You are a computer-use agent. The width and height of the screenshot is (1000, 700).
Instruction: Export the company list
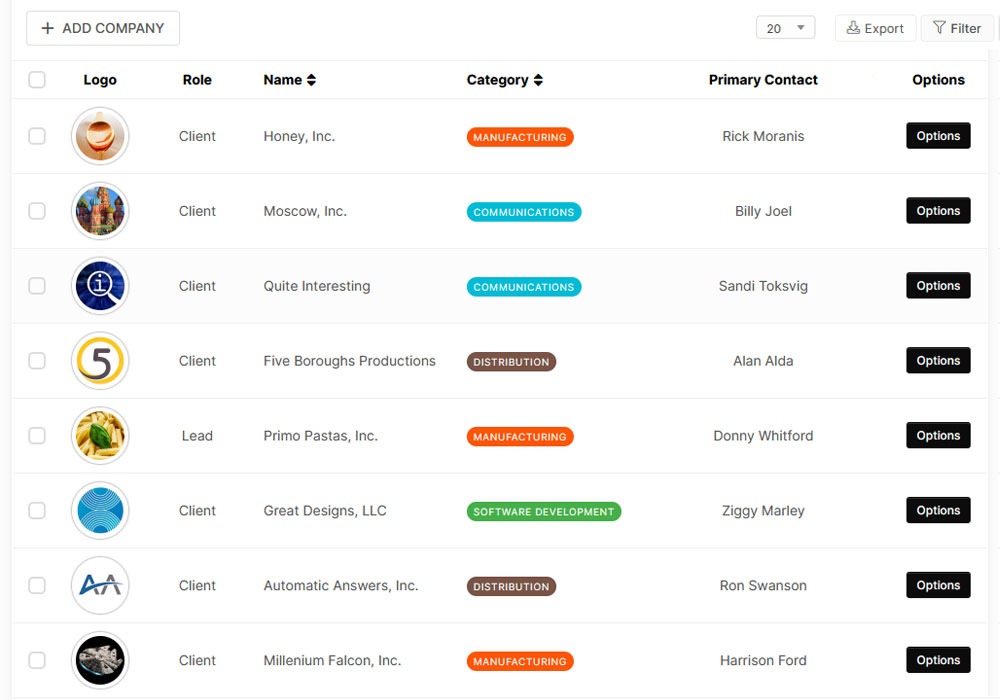tap(875, 28)
